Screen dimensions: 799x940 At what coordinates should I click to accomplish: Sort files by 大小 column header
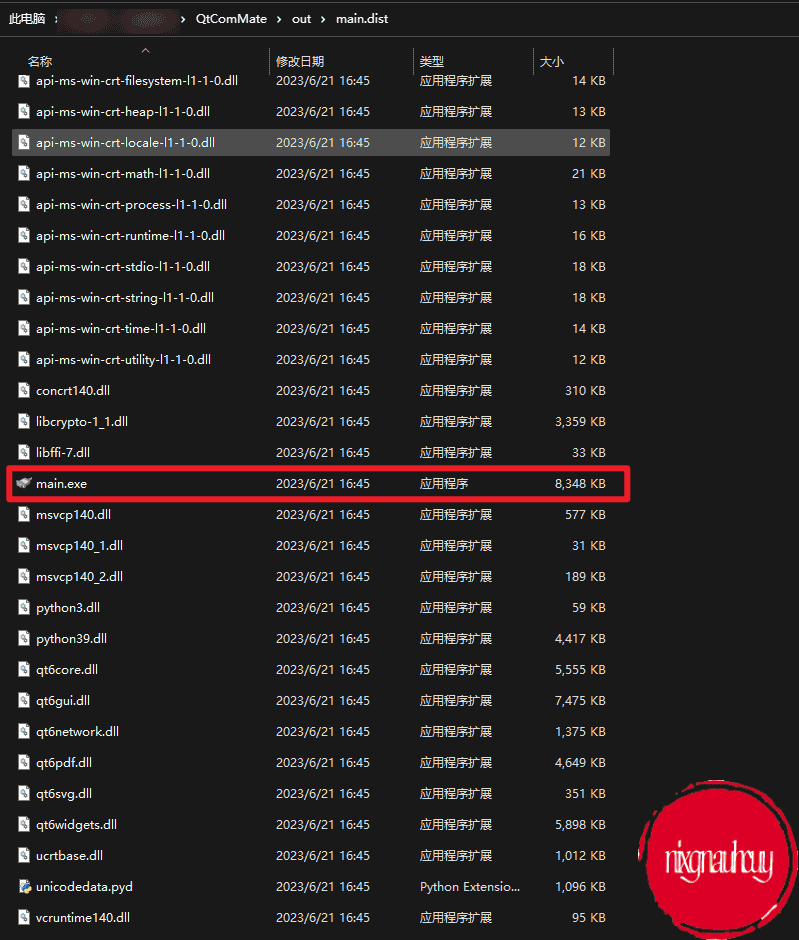coord(551,62)
